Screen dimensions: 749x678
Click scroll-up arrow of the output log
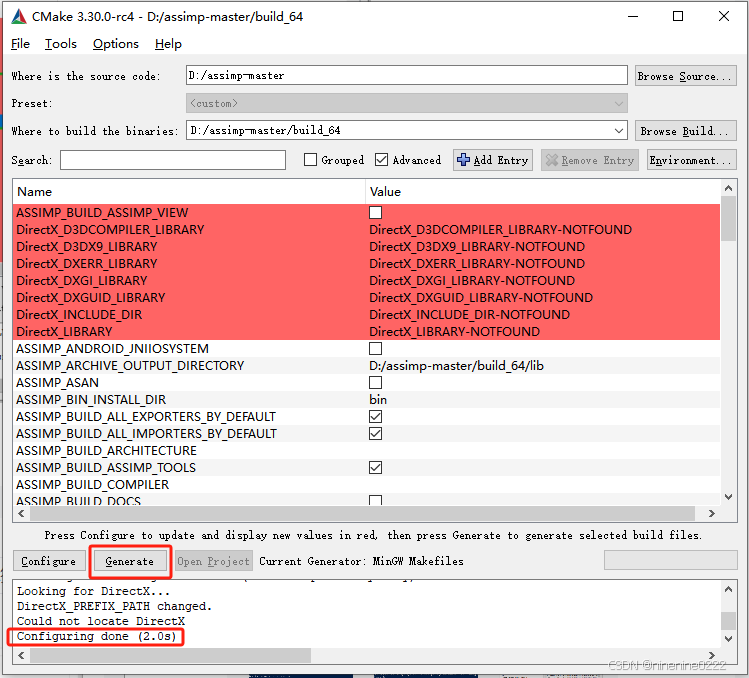tap(728, 589)
